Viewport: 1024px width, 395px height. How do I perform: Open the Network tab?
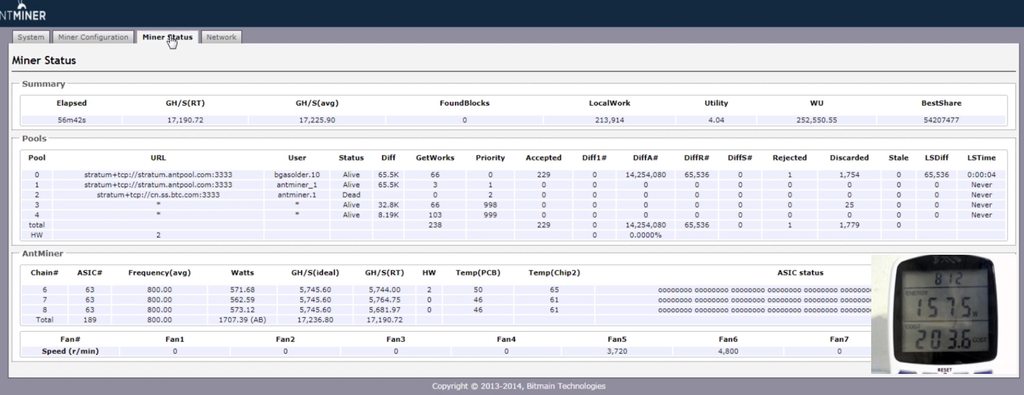(x=221, y=37)
